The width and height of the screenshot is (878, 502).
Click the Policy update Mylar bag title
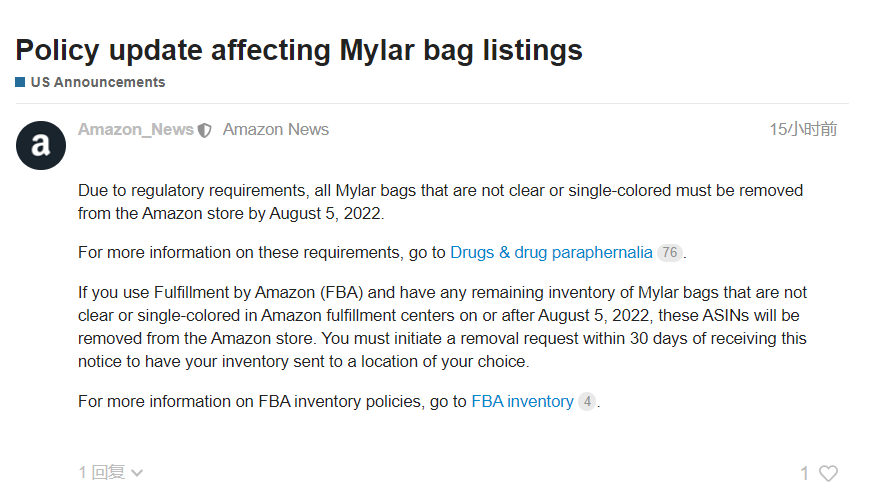coord(299,50)
